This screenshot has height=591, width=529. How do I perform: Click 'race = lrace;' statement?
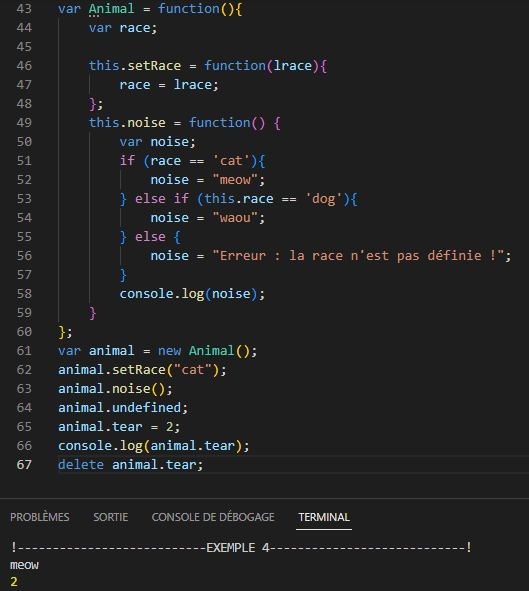click(x=169, y=85)
